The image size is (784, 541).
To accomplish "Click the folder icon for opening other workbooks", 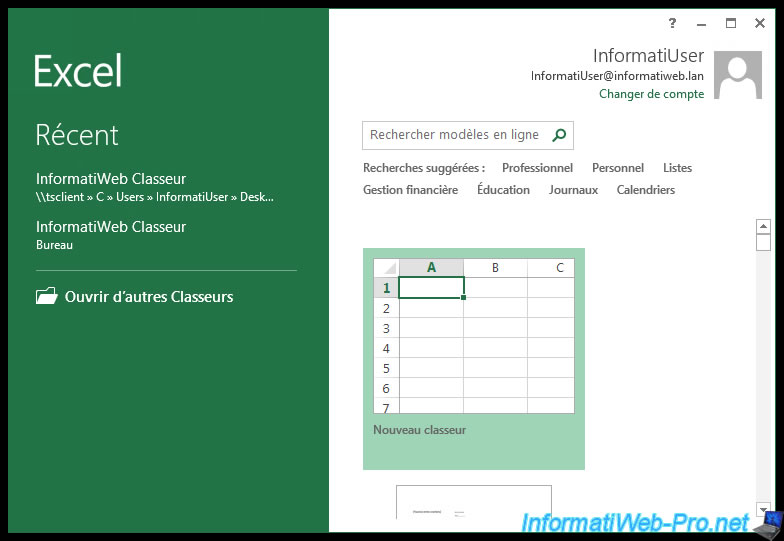I will coord(46,296).
